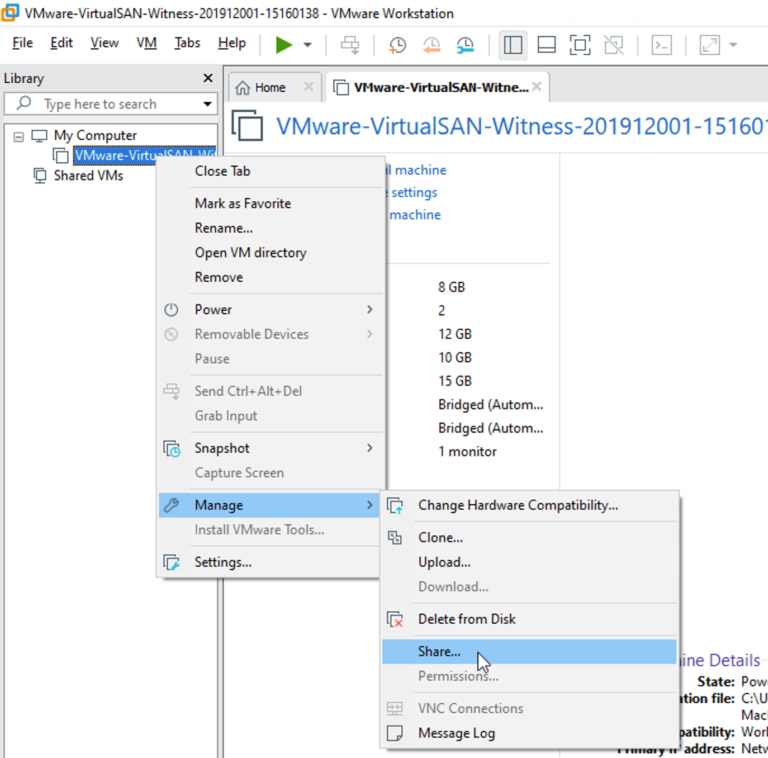Image resolution: width=768 pixels, height=758 pixels.
Task: Select Clone... from the Manage submenu
Action: point(440,537)
